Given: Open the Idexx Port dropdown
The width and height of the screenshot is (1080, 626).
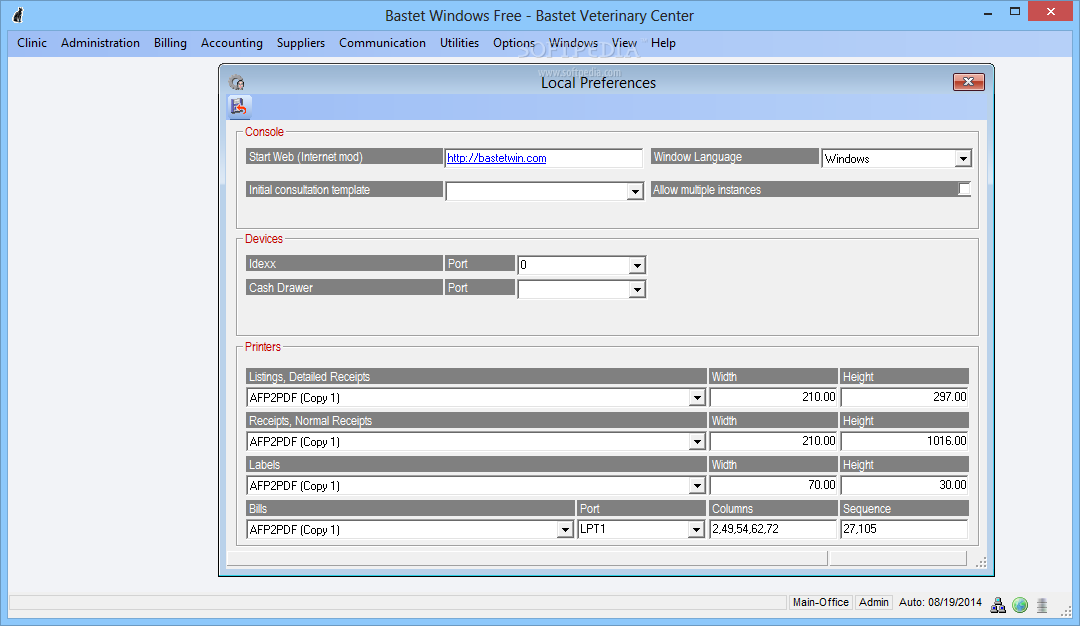Looking at the screenshot, I should point(637,265).
